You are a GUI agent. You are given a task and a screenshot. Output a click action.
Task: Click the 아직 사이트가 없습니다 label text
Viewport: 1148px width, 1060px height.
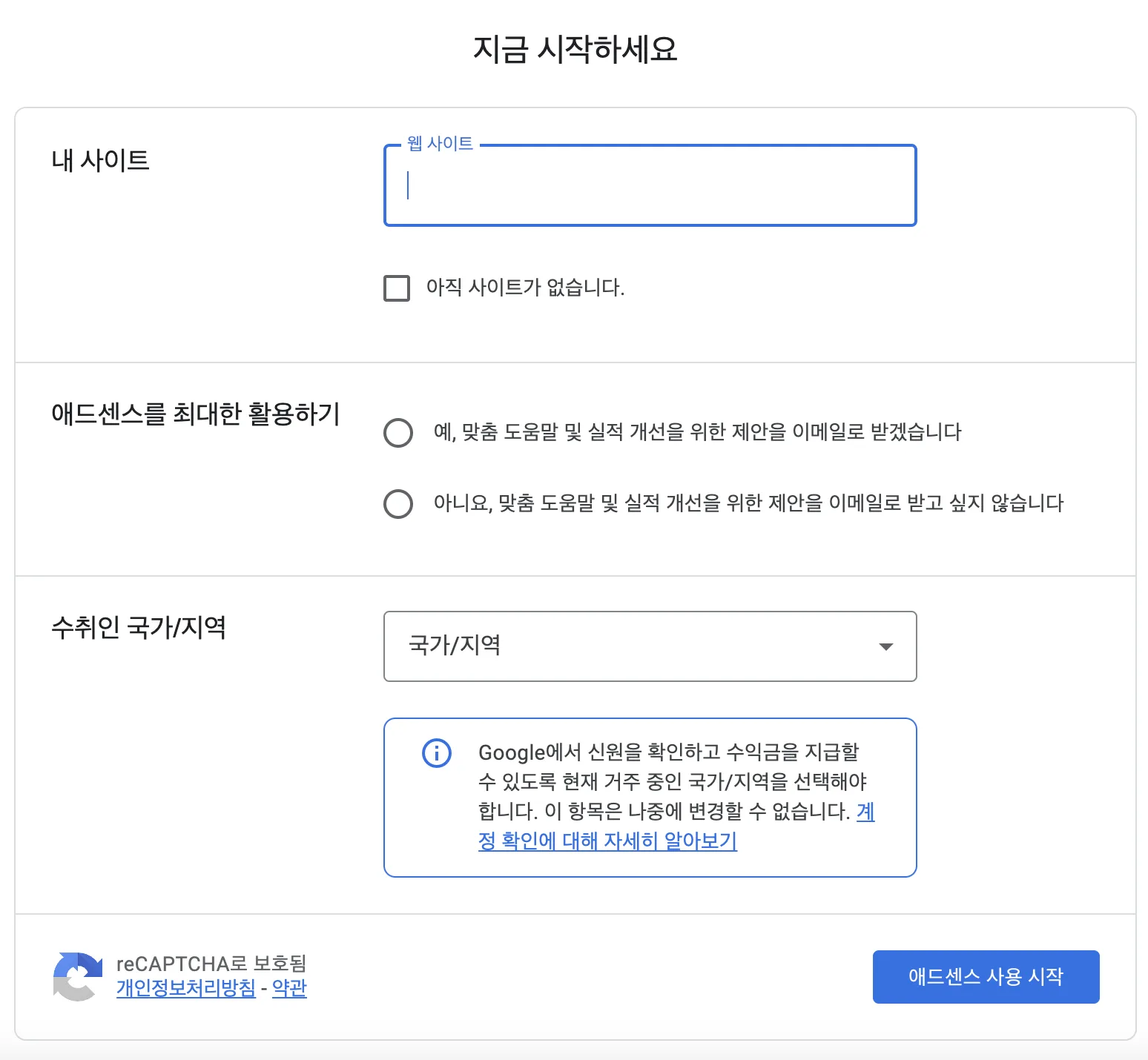point(525,288)
